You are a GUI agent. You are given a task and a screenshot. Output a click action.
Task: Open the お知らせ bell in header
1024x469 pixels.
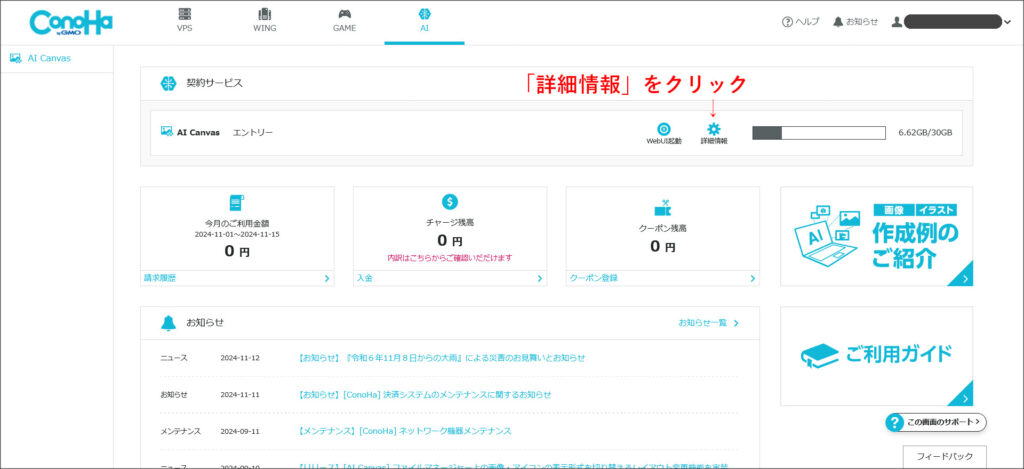(x=856, y=22)
